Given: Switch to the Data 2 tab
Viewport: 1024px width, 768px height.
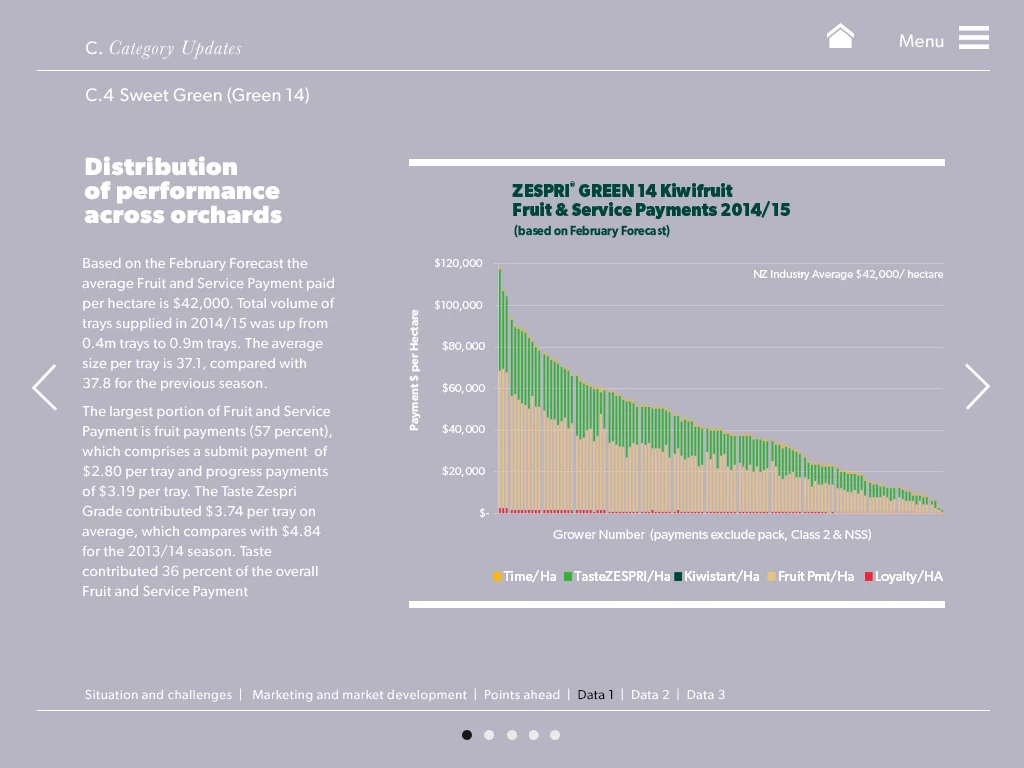Looking at the screenshot, I should [x=650, y=694].
